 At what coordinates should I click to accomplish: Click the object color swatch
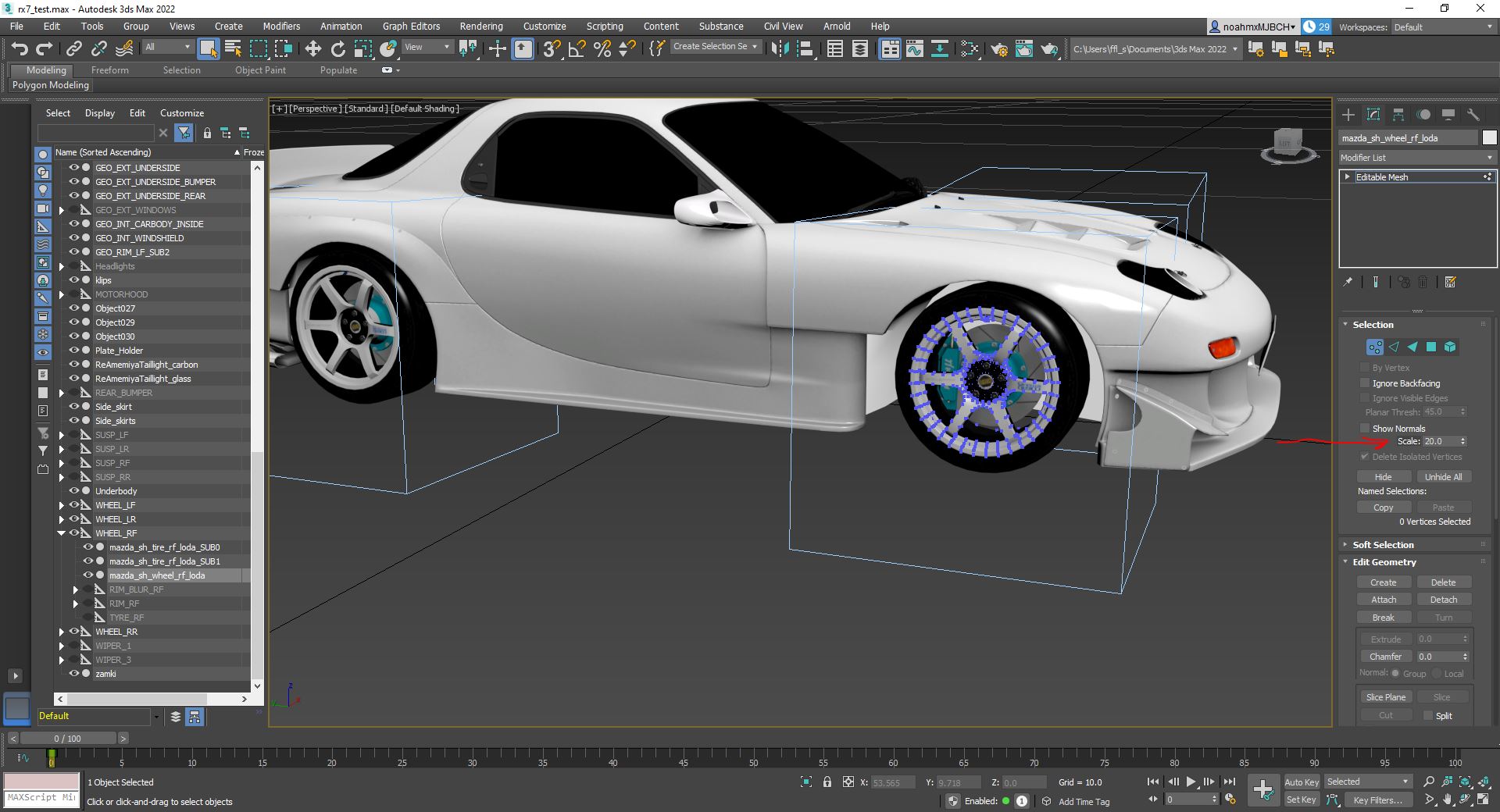1489,138
